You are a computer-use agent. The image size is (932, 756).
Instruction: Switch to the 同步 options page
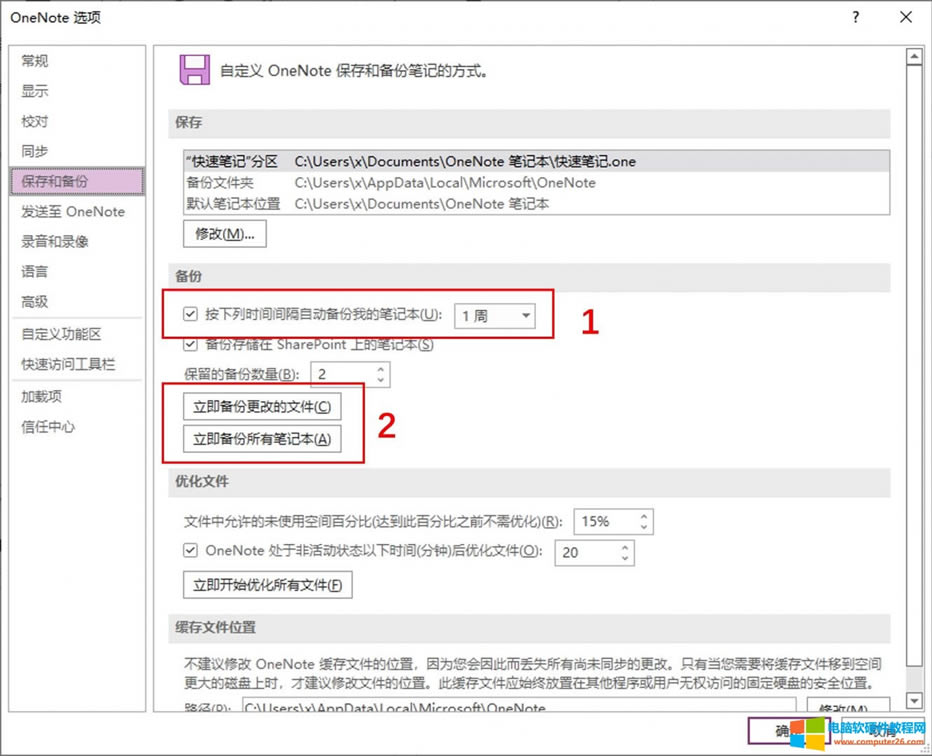pyautogui.click(x=35, y=151)
